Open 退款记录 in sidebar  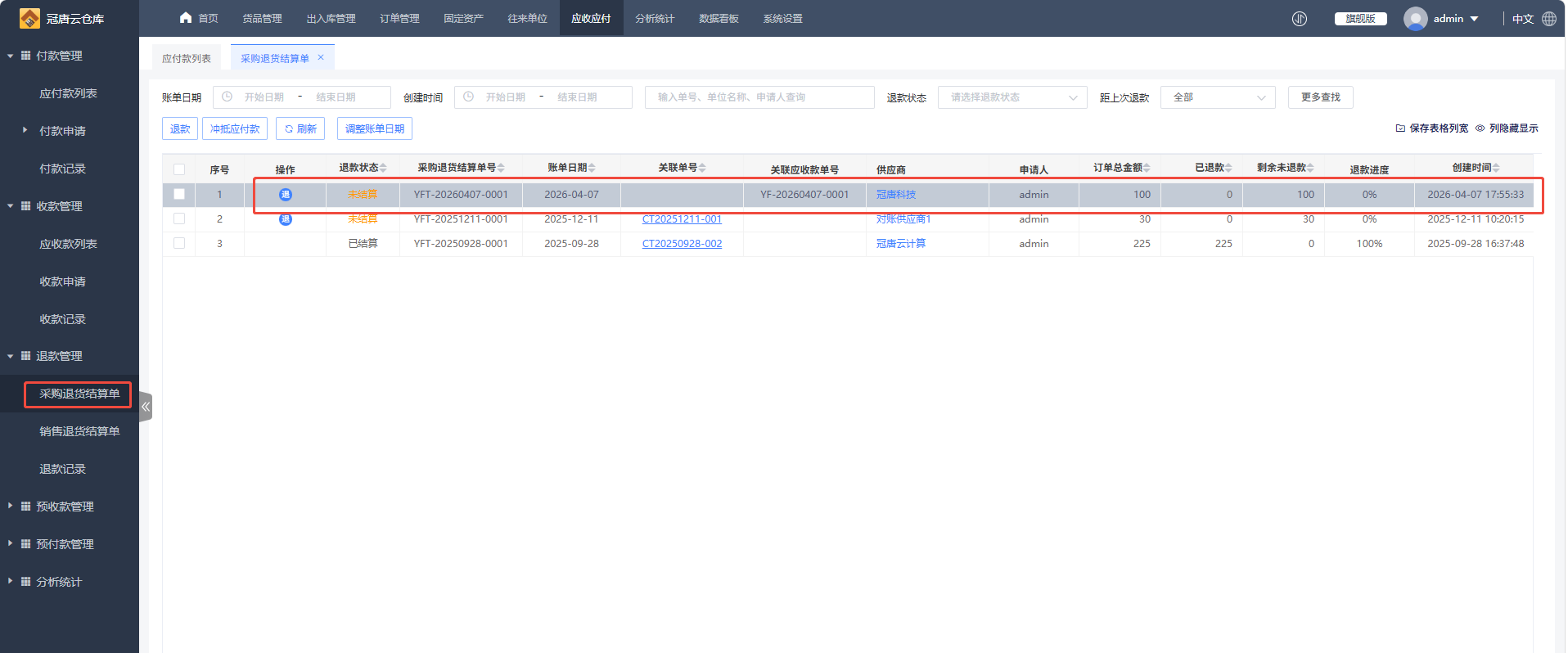click(63, 469)
